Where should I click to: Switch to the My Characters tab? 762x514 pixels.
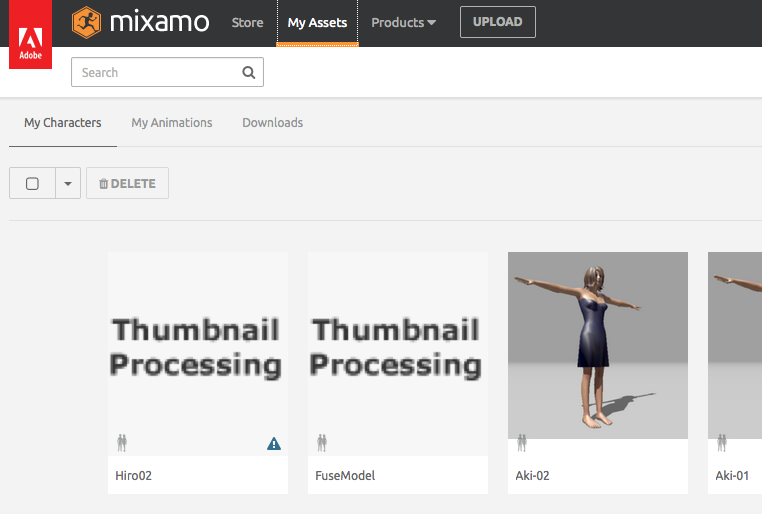(x=63, y=123)
